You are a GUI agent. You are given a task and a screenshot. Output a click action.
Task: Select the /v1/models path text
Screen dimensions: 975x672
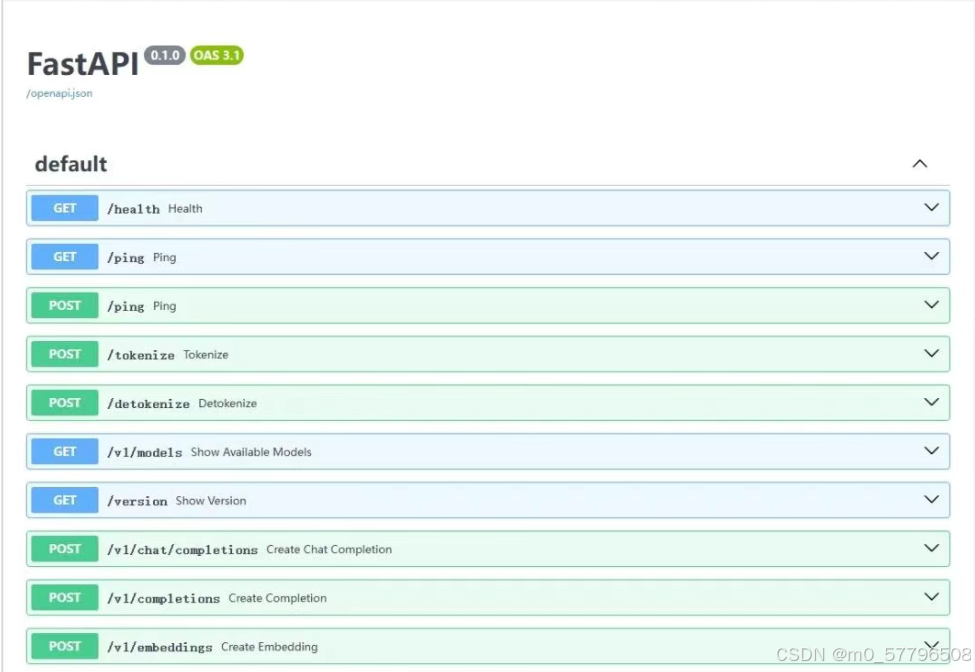point(144,452)
